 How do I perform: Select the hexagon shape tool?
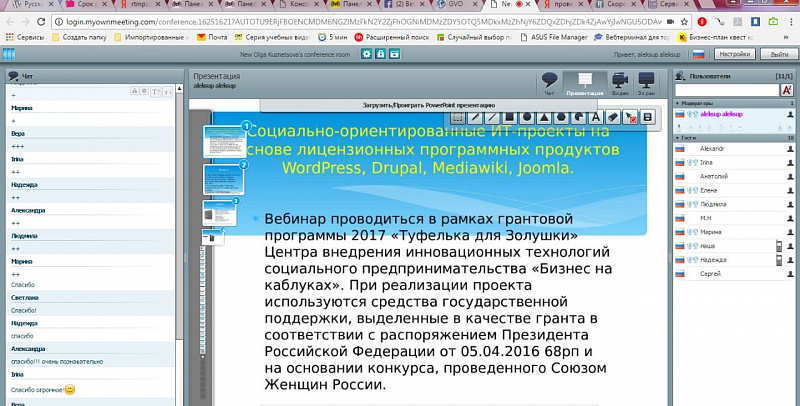[561, 117]
